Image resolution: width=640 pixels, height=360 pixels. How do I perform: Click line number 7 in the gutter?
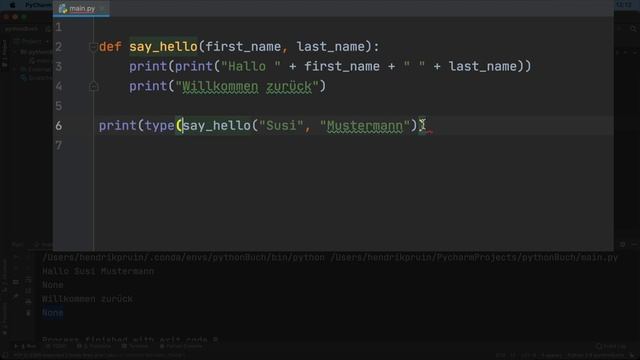(59, 145)
